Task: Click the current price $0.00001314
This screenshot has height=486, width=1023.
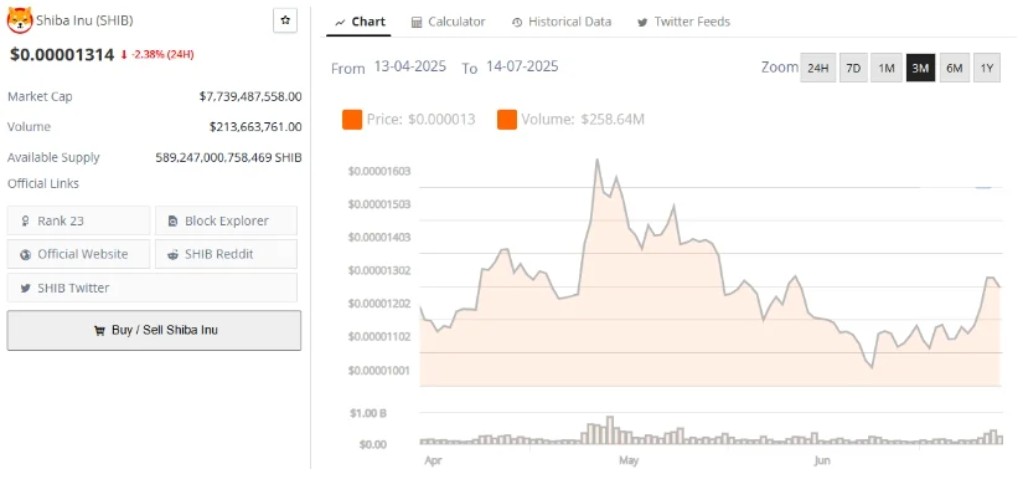Action: click(x=62, y=55)
